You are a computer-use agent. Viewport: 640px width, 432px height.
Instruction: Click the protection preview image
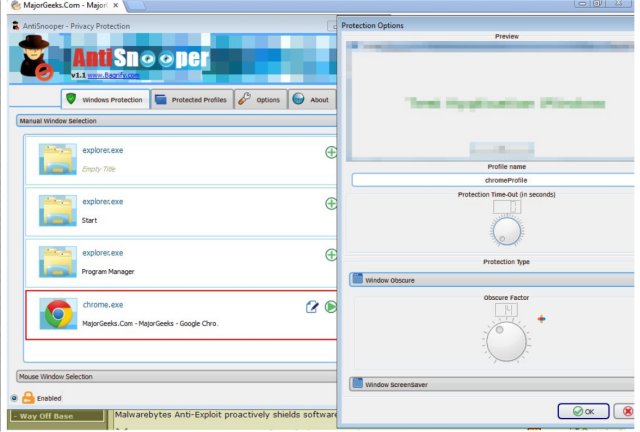490,100
